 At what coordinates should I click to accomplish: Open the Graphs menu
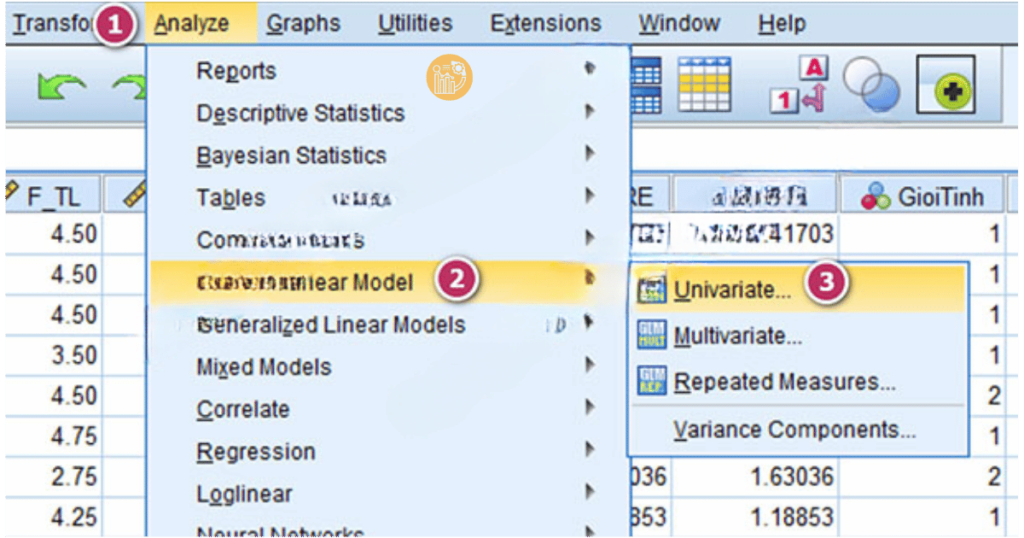304,23
